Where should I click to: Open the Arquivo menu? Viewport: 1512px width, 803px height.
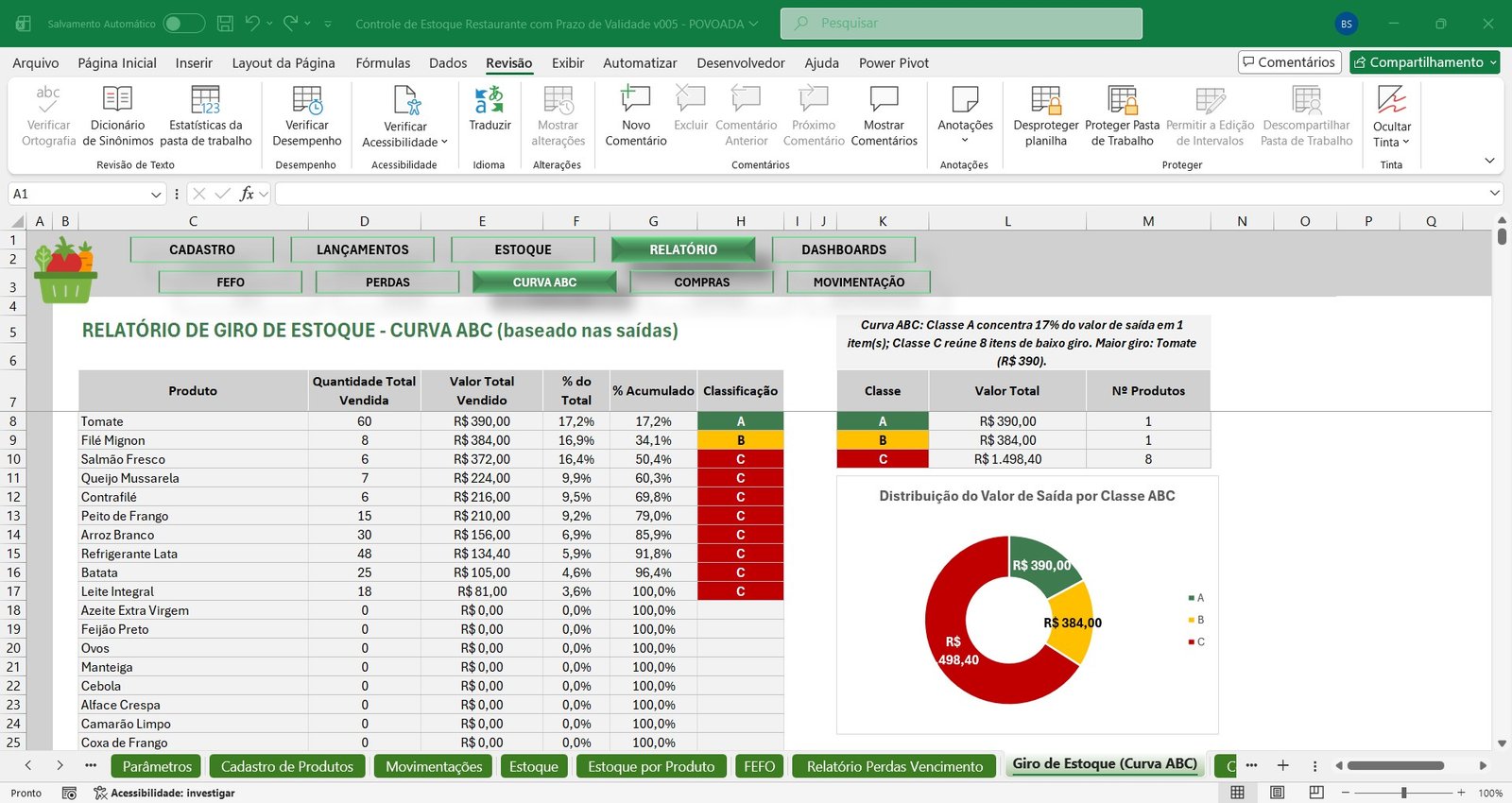[x=36, y=62]
